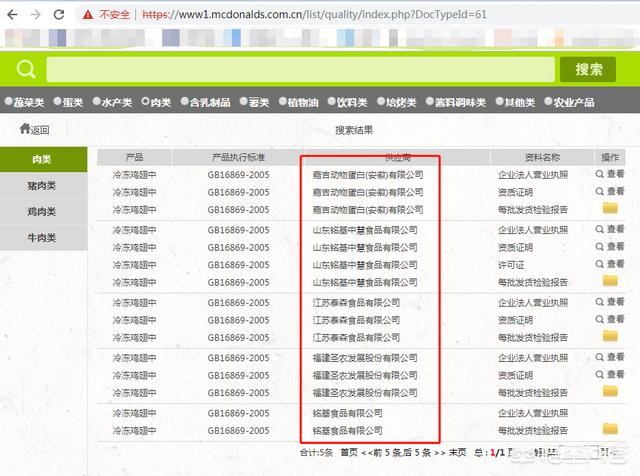The width and height of the screenshot is (640, 476).
Task: Jump to 末页 in pagination
Action: pyautogui.click(x=458, y=452)
